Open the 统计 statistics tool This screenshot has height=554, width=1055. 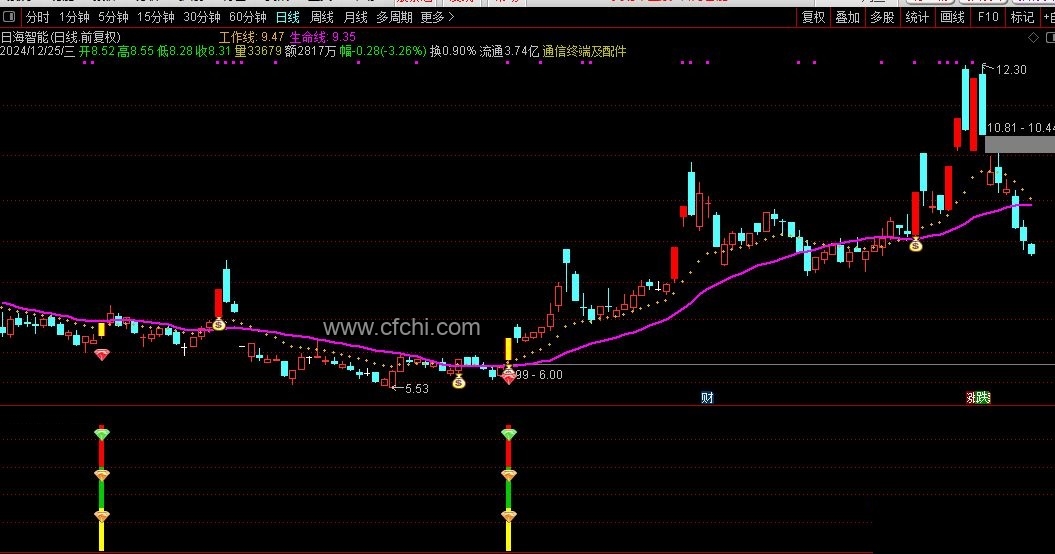coord(917,17)
